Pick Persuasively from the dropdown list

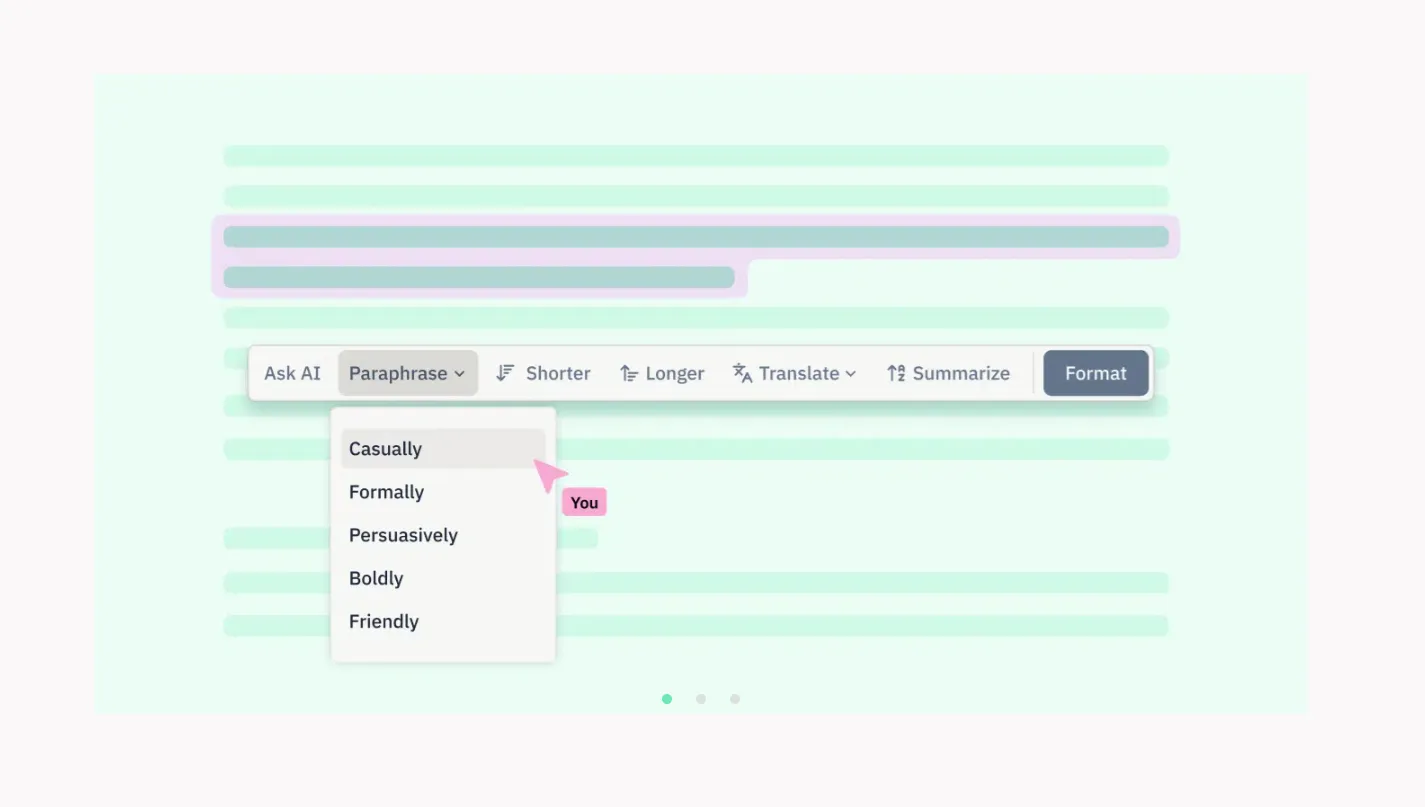(x=403, y=535)
